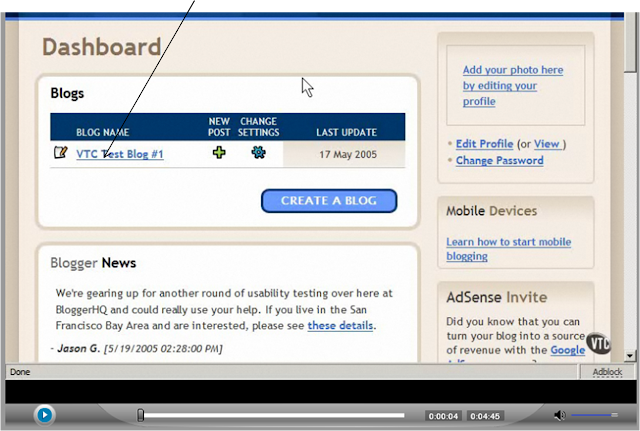Click the video progress slider handle
This screenshot has width=640, height=431.
140,415
